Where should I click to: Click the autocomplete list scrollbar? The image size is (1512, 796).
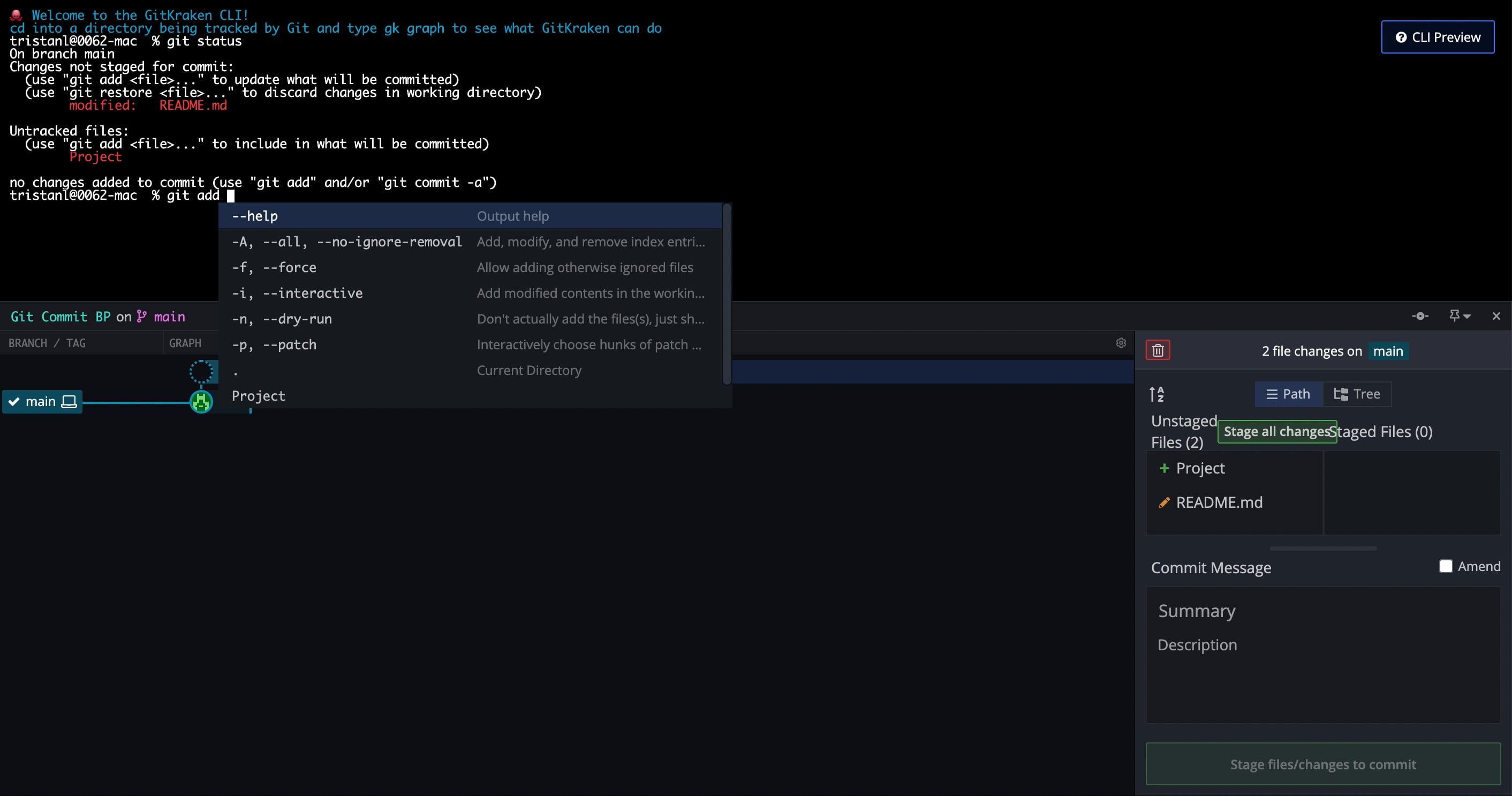[727, 294]
